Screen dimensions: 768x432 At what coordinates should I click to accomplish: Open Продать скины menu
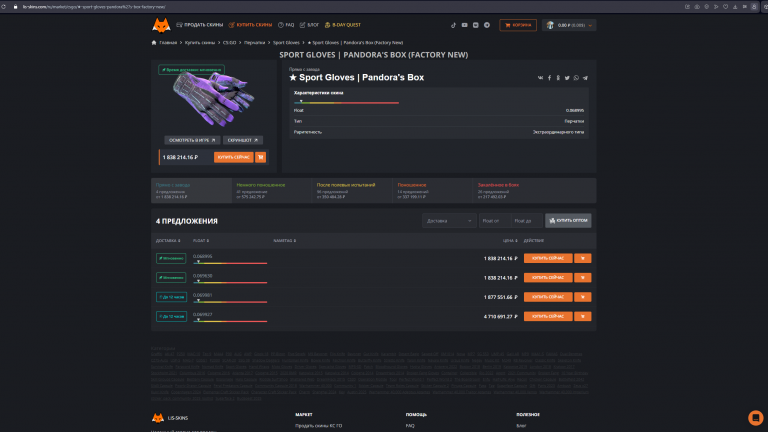(x=200, y=25)
